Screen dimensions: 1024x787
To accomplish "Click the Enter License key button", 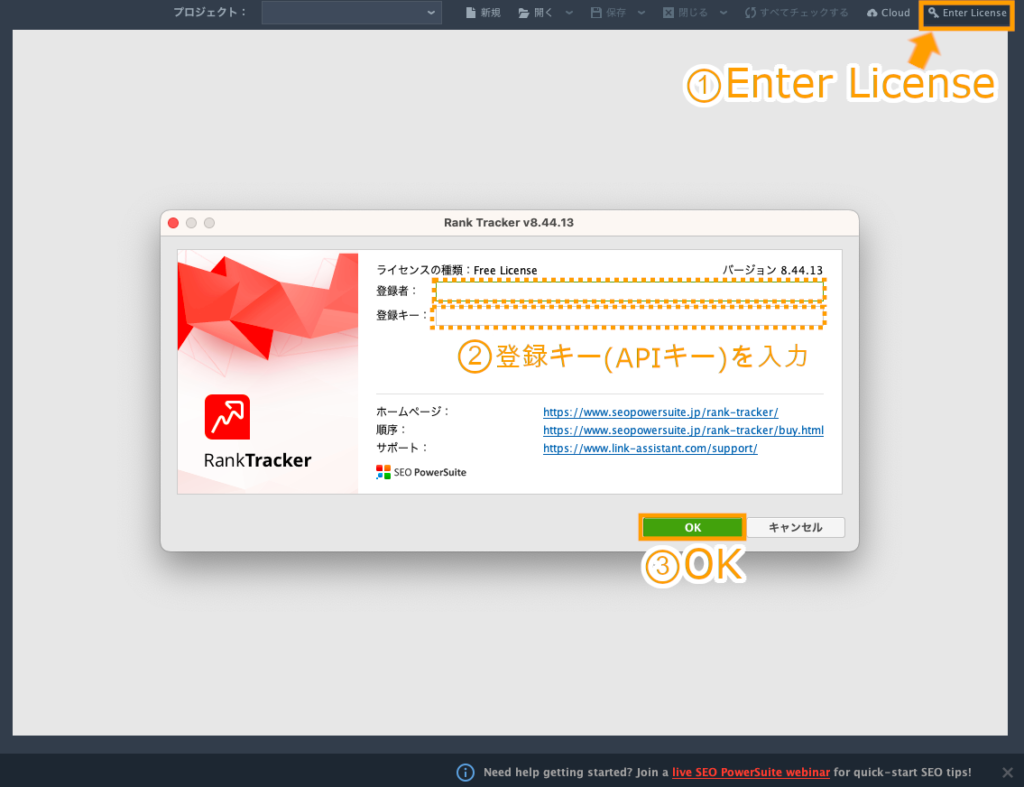I will coord(967,12).
